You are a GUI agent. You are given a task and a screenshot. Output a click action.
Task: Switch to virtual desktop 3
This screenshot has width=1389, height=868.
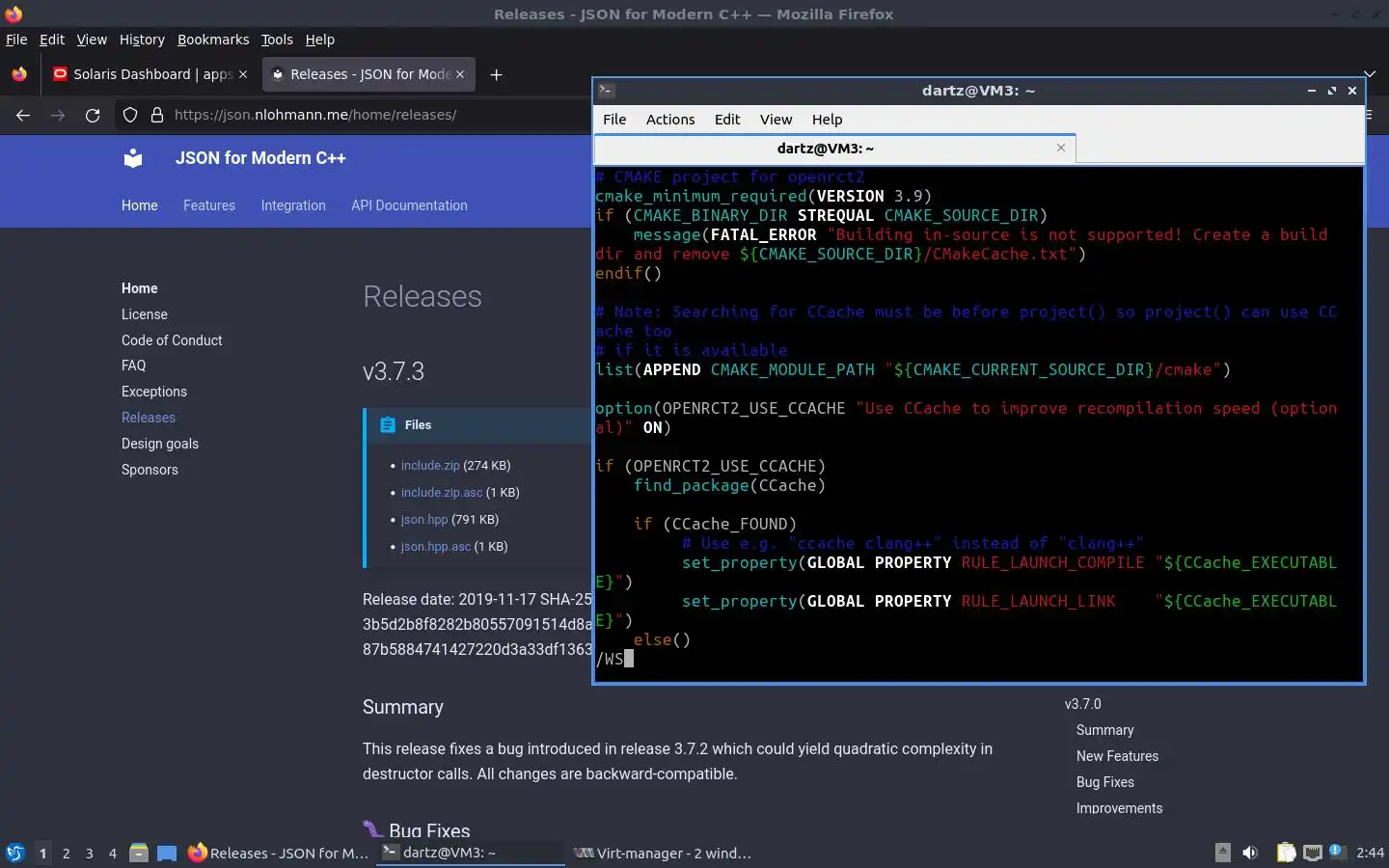pyautogui.click(x=90, y=854)
